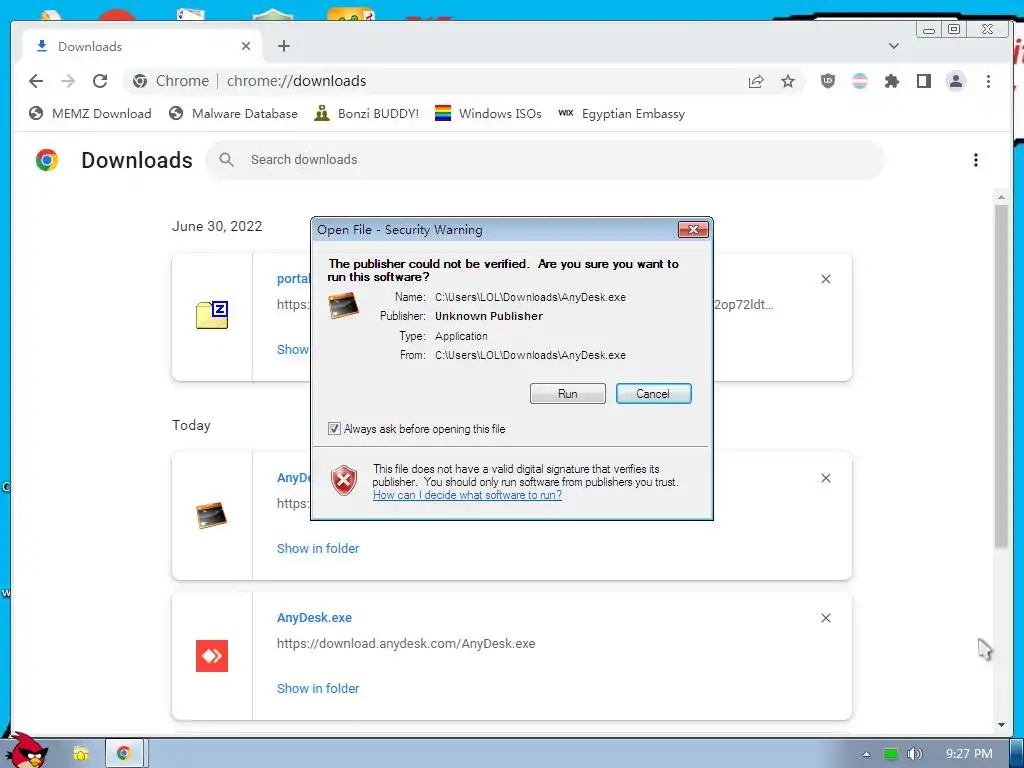1024x768 pixels.
Task: Click the share page icon in address bar
Action: click(x=756, y=81)
